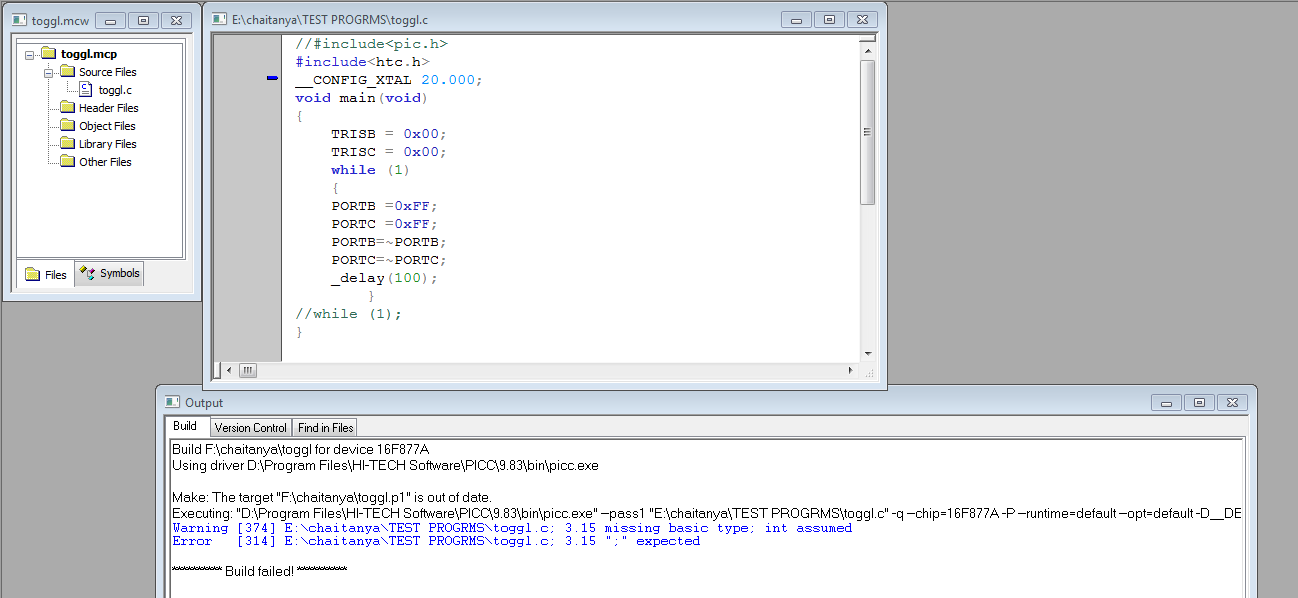Restore the toggl.mcw project window
Image resolution: width=1298 pixels, height=598 pixels.
[143, 20]
